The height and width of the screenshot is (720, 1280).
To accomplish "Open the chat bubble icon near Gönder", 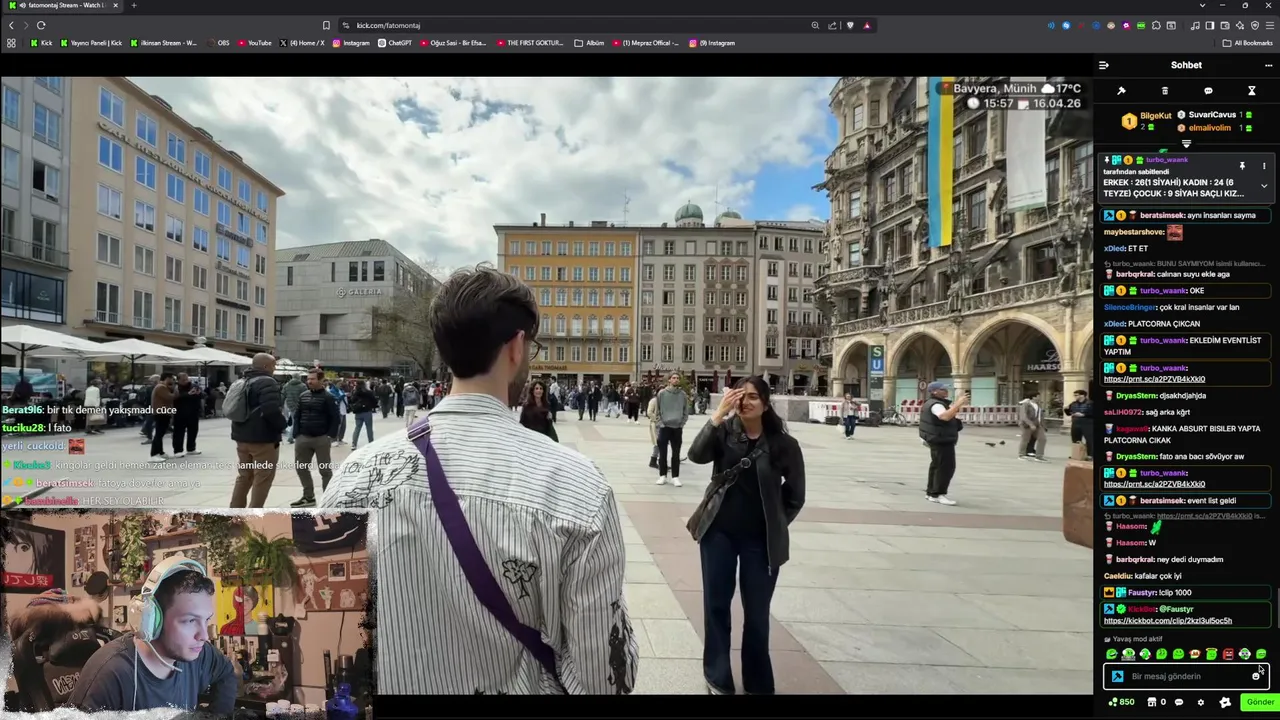I will (1179, 702).
